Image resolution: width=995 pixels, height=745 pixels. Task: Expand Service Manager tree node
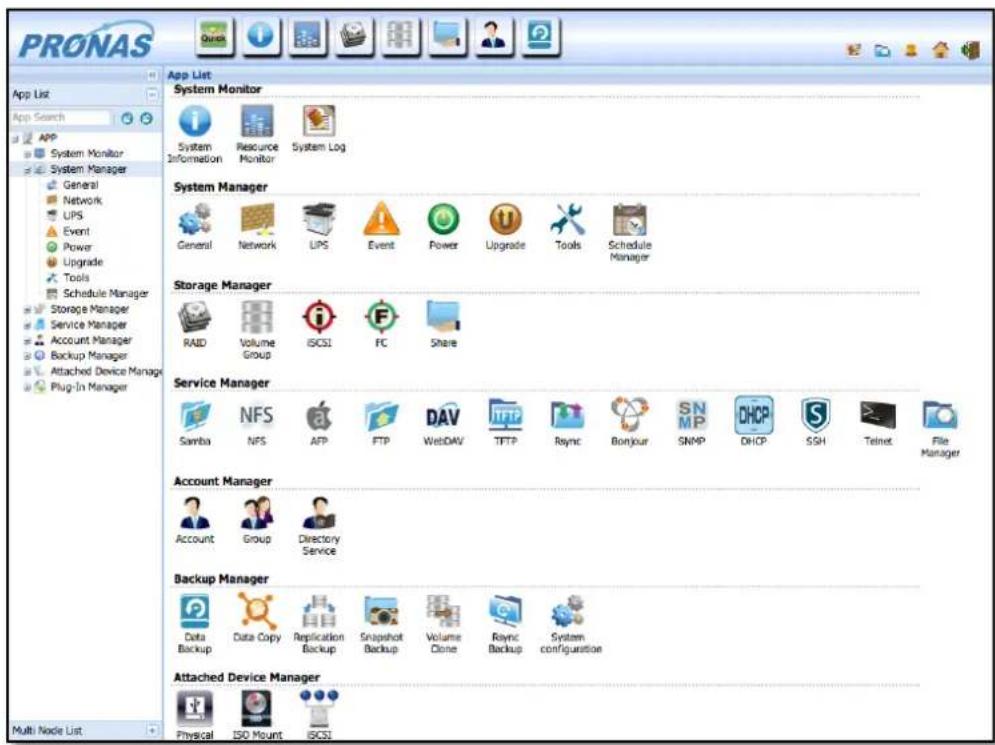(27, 326)
